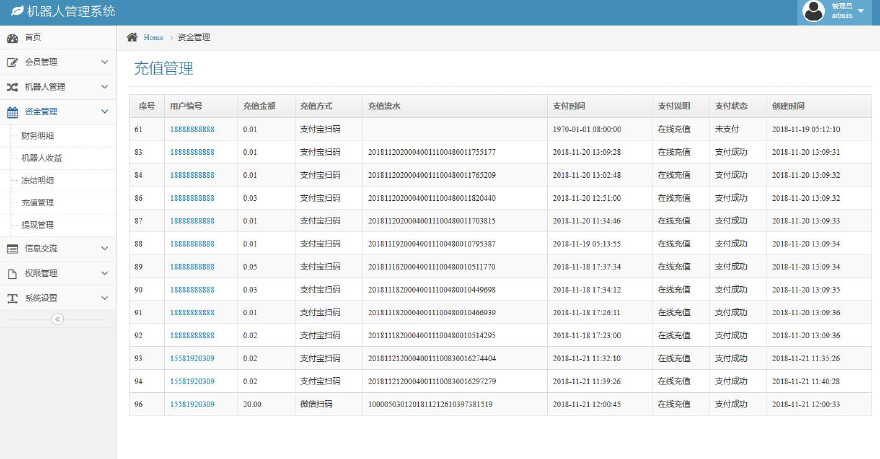The image size is (880, 459).
Task: Open 财务明细 in the sidebar submenu
Action: pos(38,135)
